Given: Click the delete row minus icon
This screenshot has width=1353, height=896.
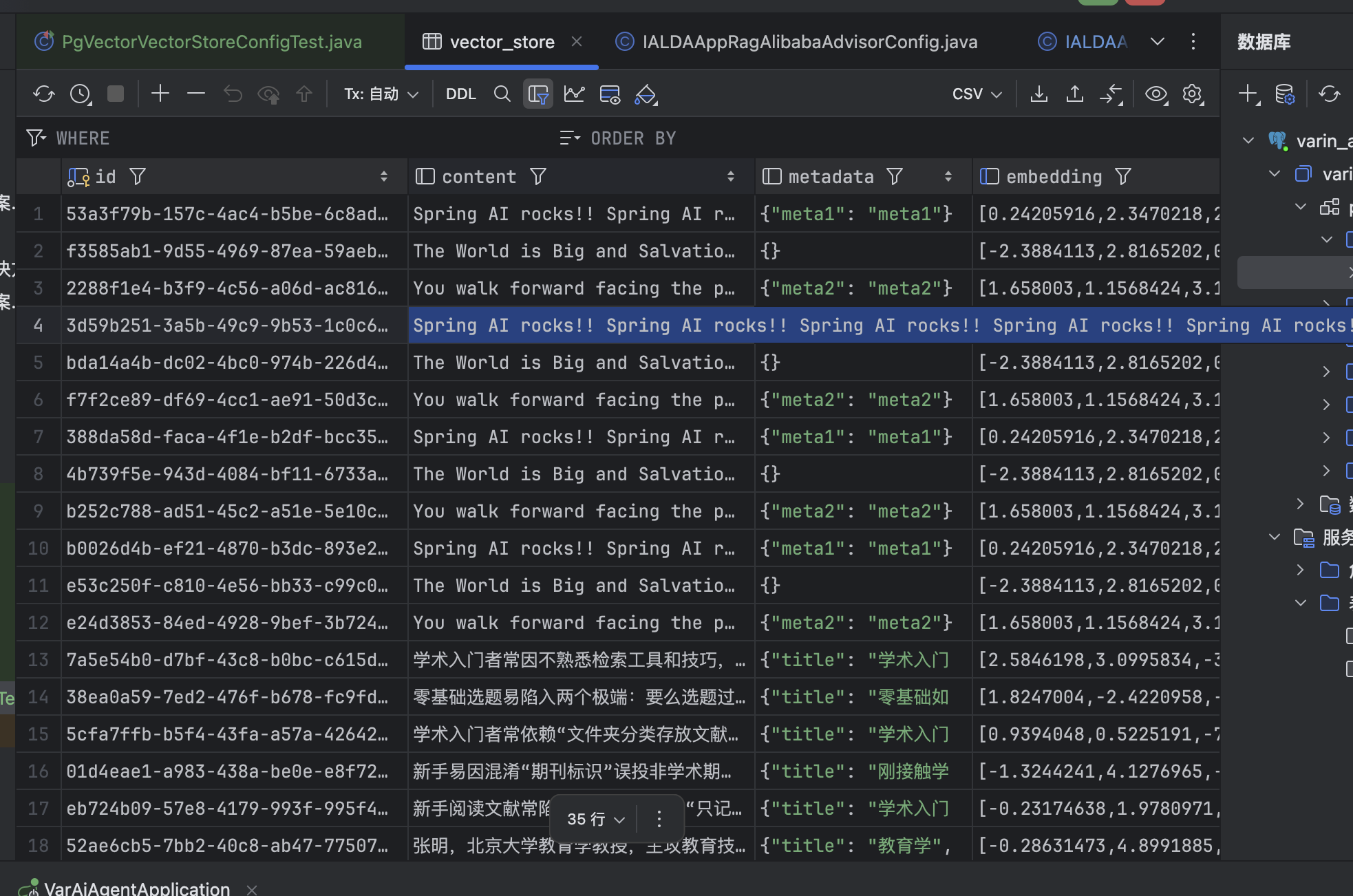Looking at the screenshot, I should tap(196, 94).
